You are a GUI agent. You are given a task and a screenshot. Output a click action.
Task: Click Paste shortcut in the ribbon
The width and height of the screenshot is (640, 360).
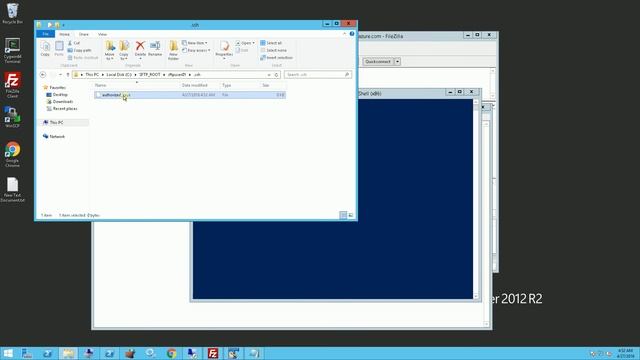tap(83, 58)
